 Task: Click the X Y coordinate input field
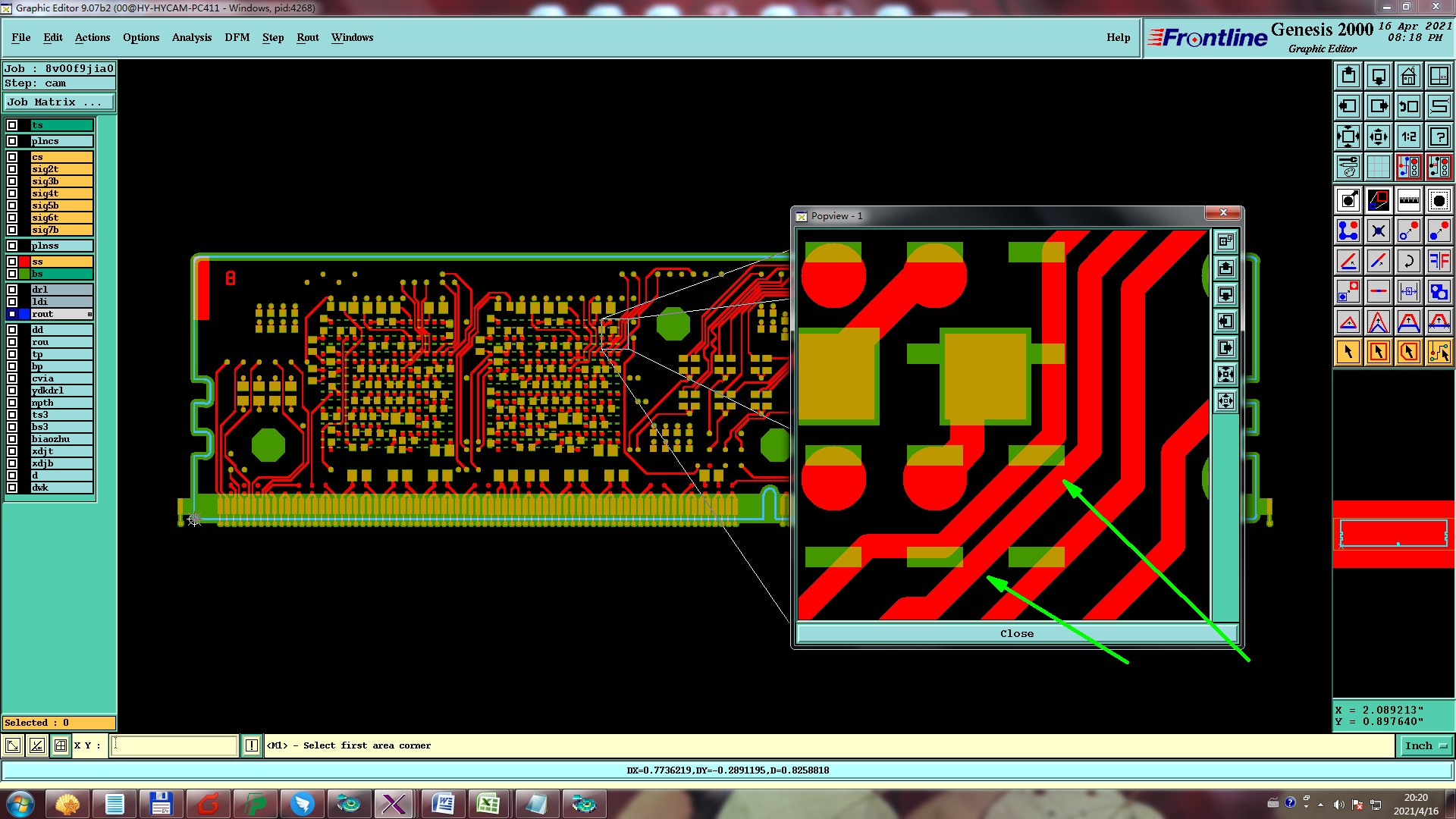[174, 746]
